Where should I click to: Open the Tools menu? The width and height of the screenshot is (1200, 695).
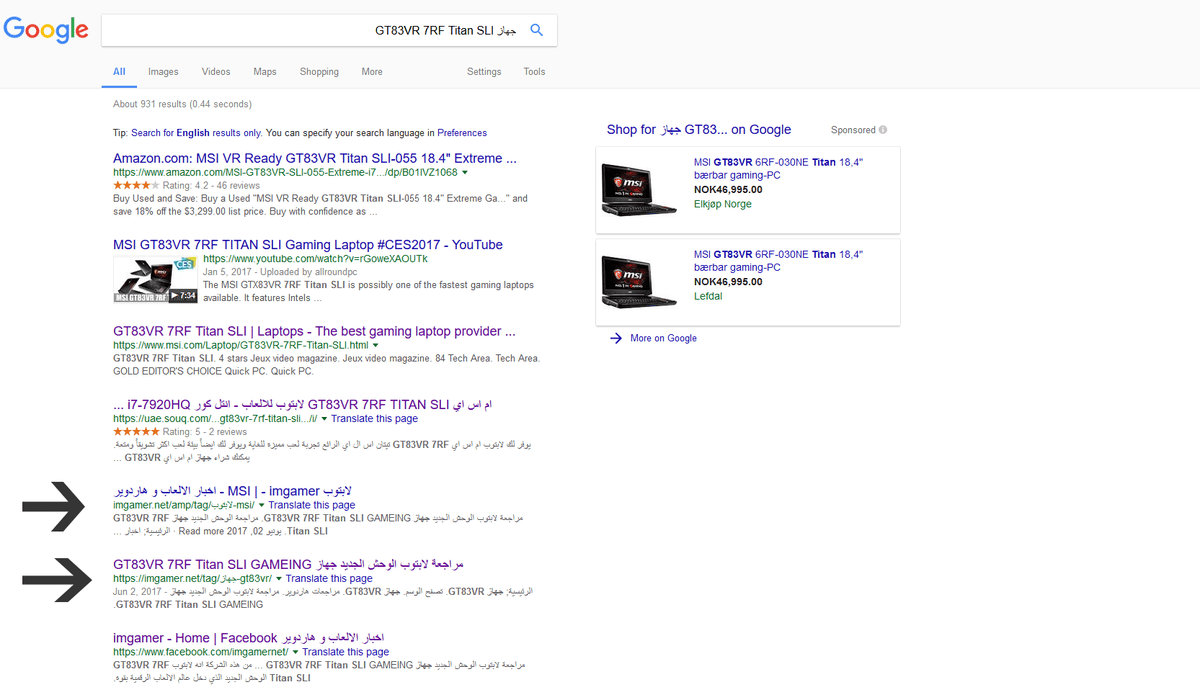click(x=534, y=72)
